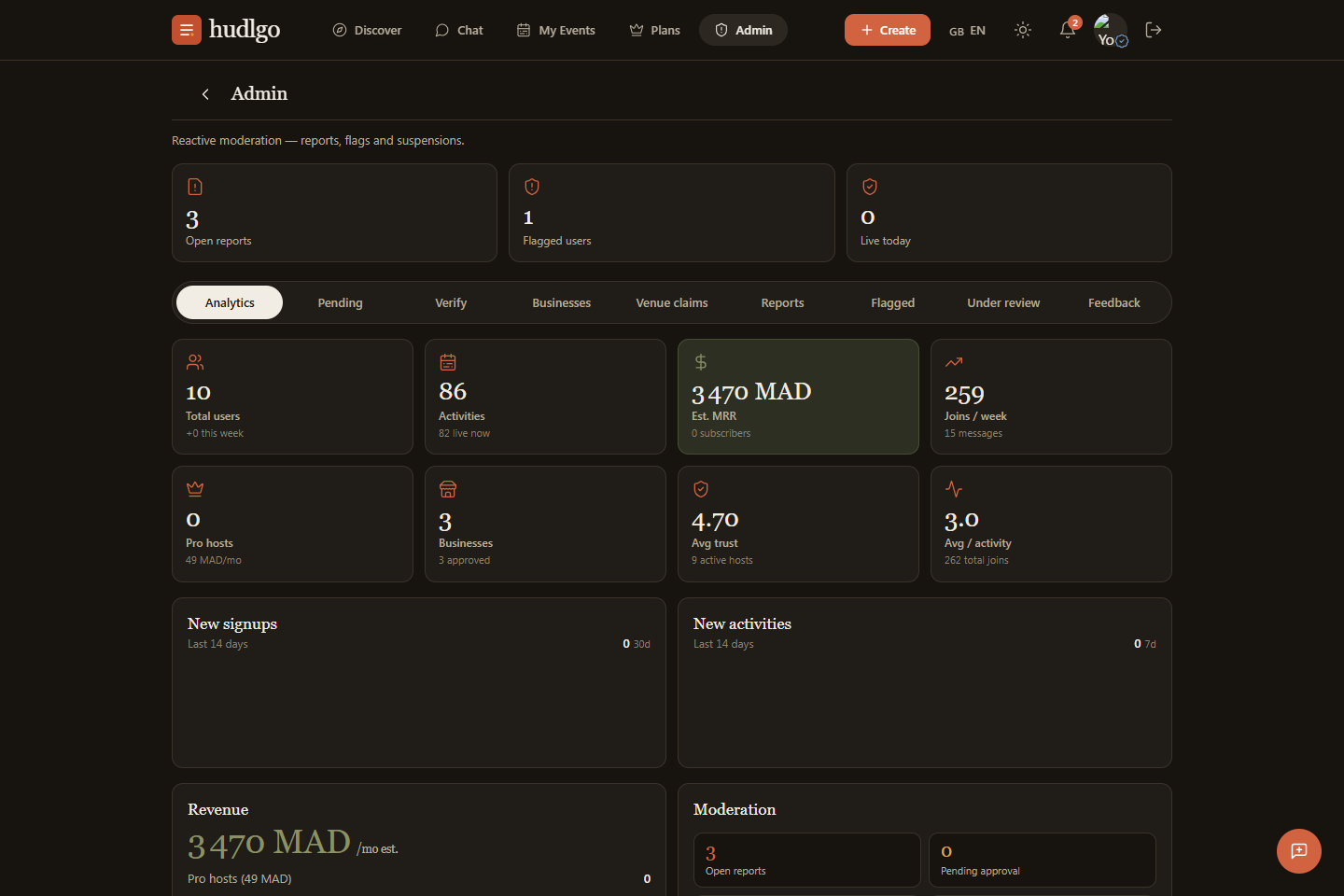Screen dimensions: 1344x896
Task: Switch to the Verify tab
Action: click(451, 302)
